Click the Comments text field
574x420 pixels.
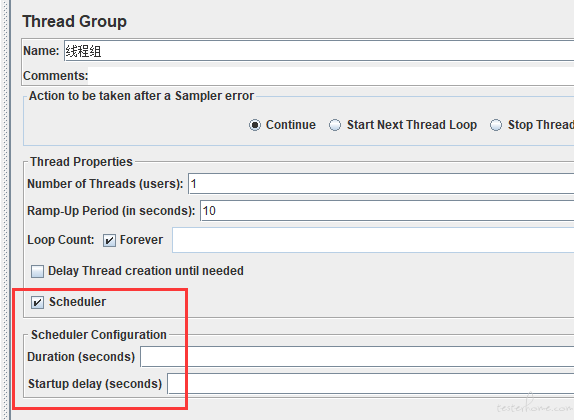point(331,75)
